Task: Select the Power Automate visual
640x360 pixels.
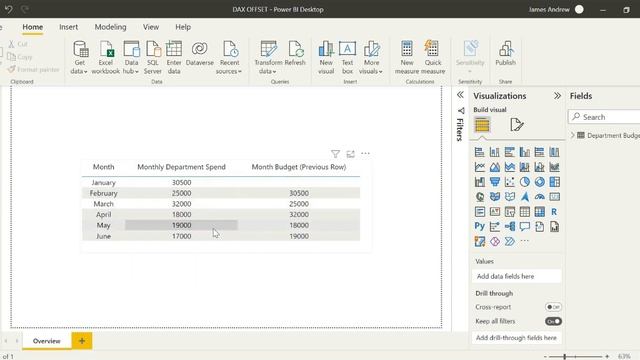Action: point(510,242)
